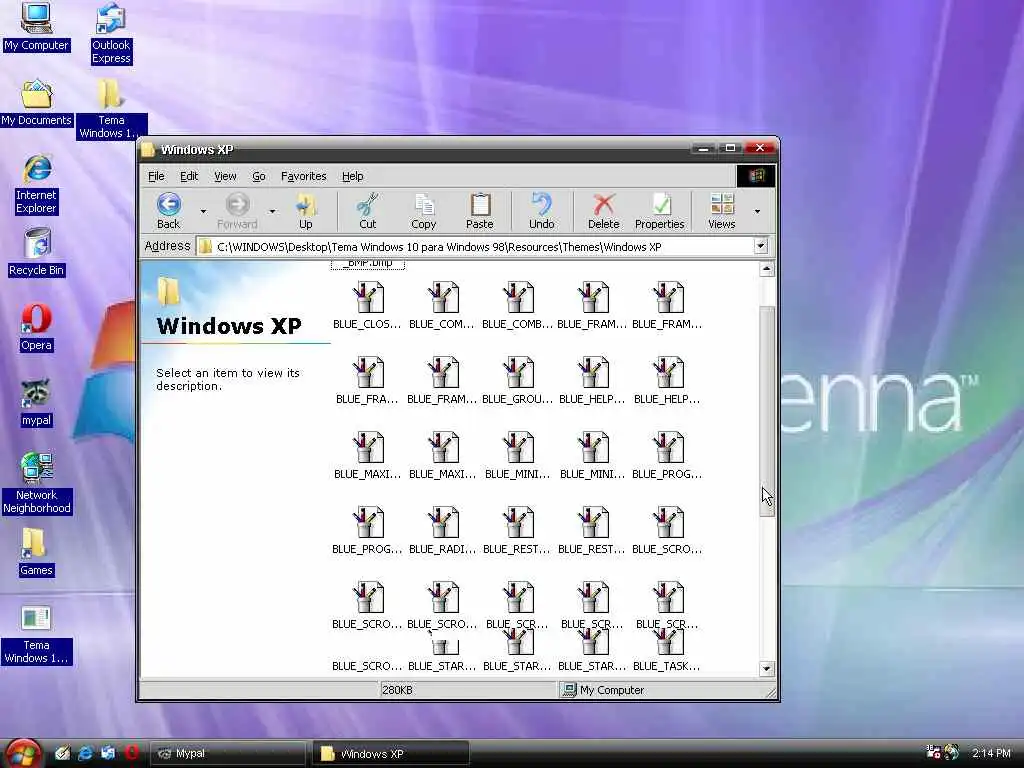
Task: Select the BLUE_RADI... file icon
Action: [443, 530]
